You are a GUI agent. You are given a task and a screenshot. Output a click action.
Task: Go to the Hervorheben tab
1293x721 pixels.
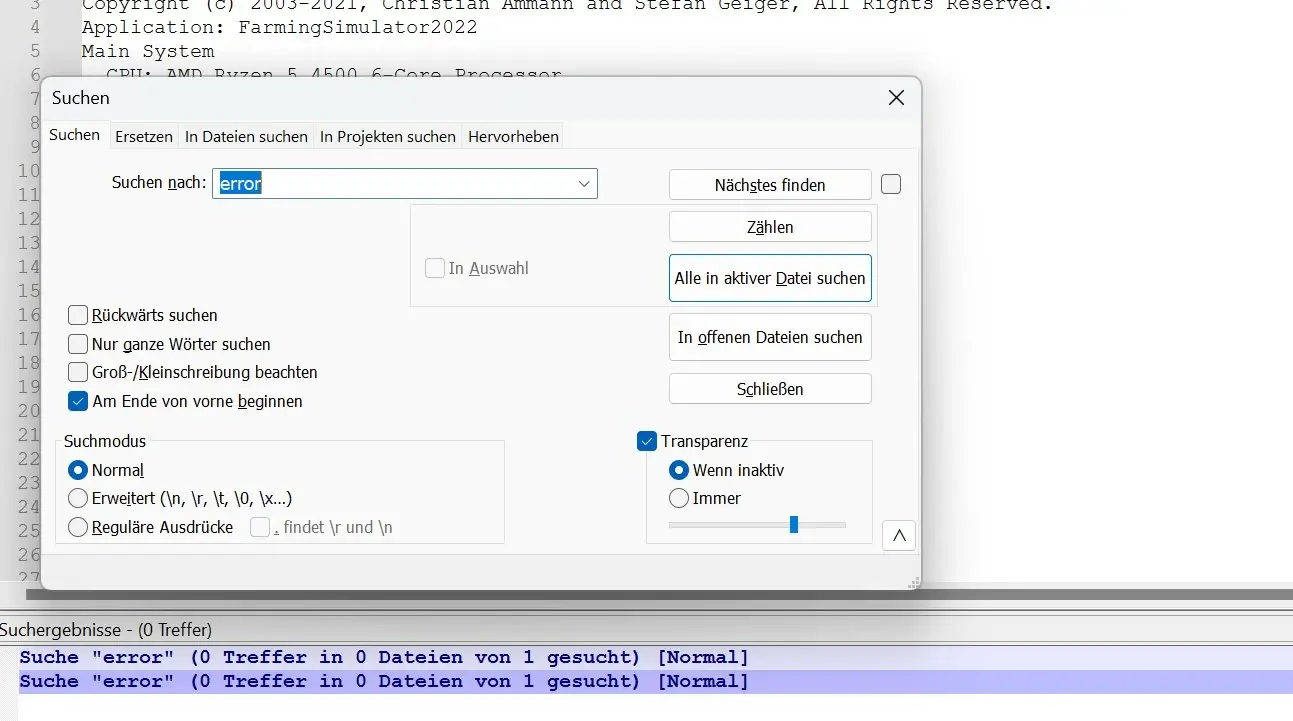click(513, 136)
